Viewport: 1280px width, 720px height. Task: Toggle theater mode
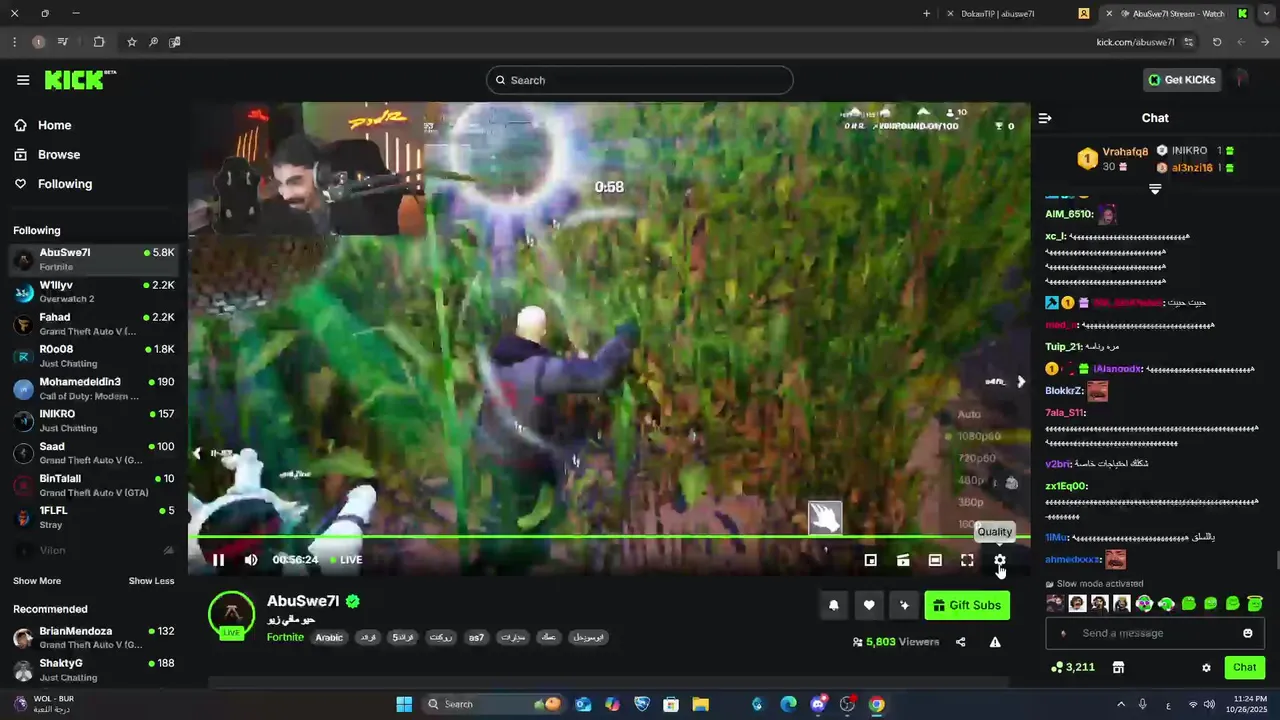pyautogui.click(x=935, y=560)
